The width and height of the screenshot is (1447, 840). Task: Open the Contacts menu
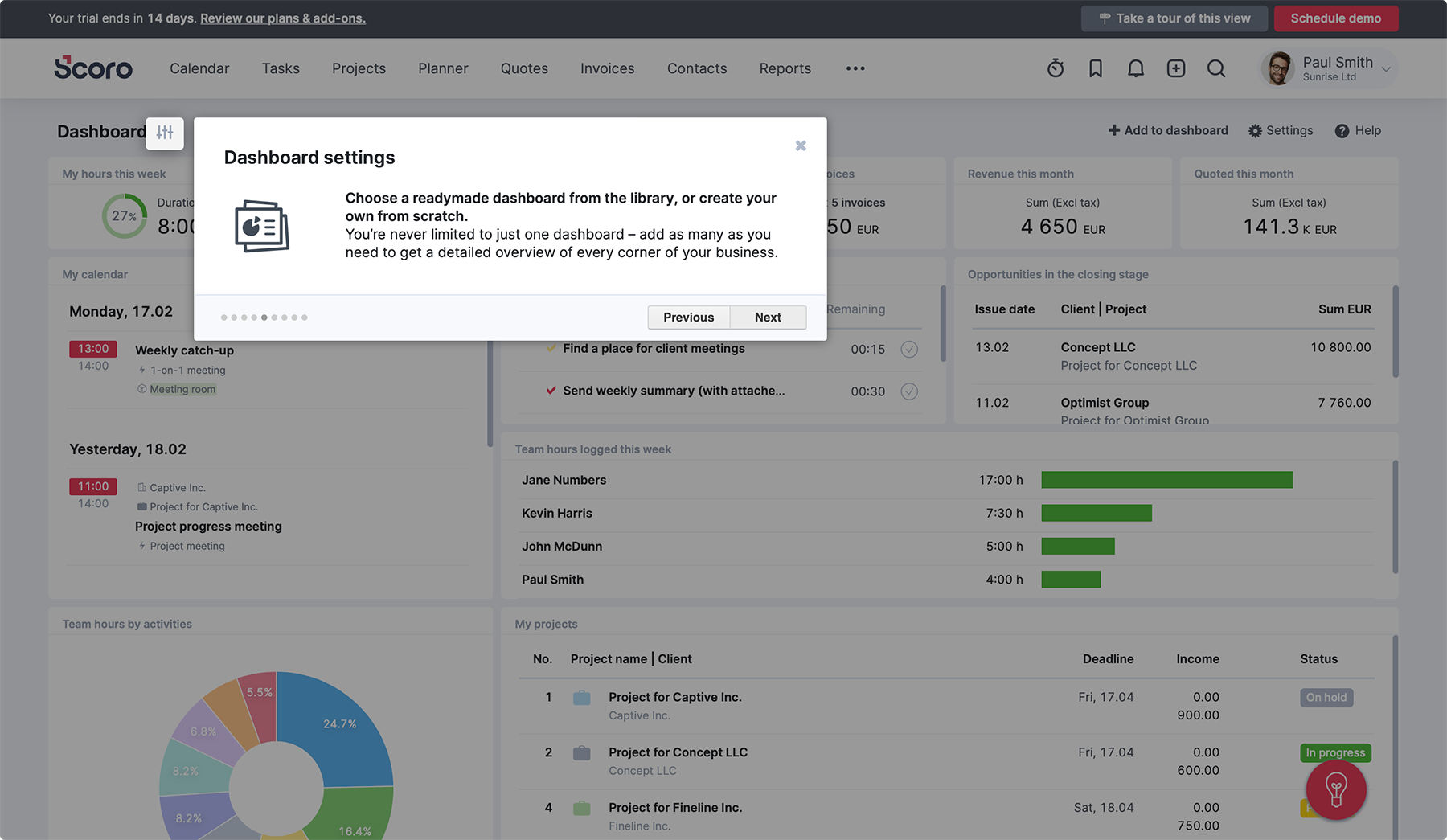coord(697,68)
